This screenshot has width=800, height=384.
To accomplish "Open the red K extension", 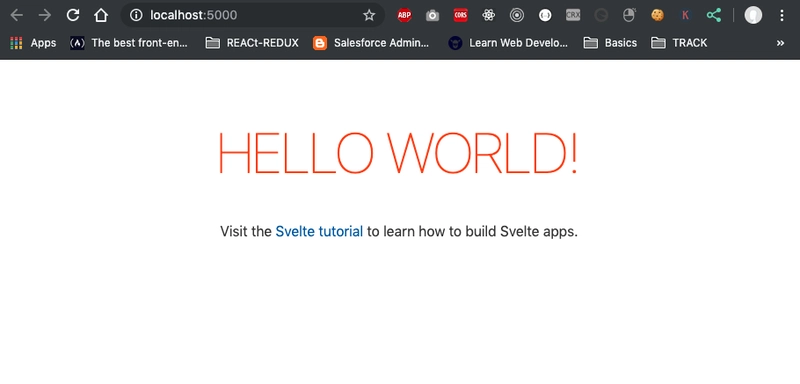I will tap(686, 15).
